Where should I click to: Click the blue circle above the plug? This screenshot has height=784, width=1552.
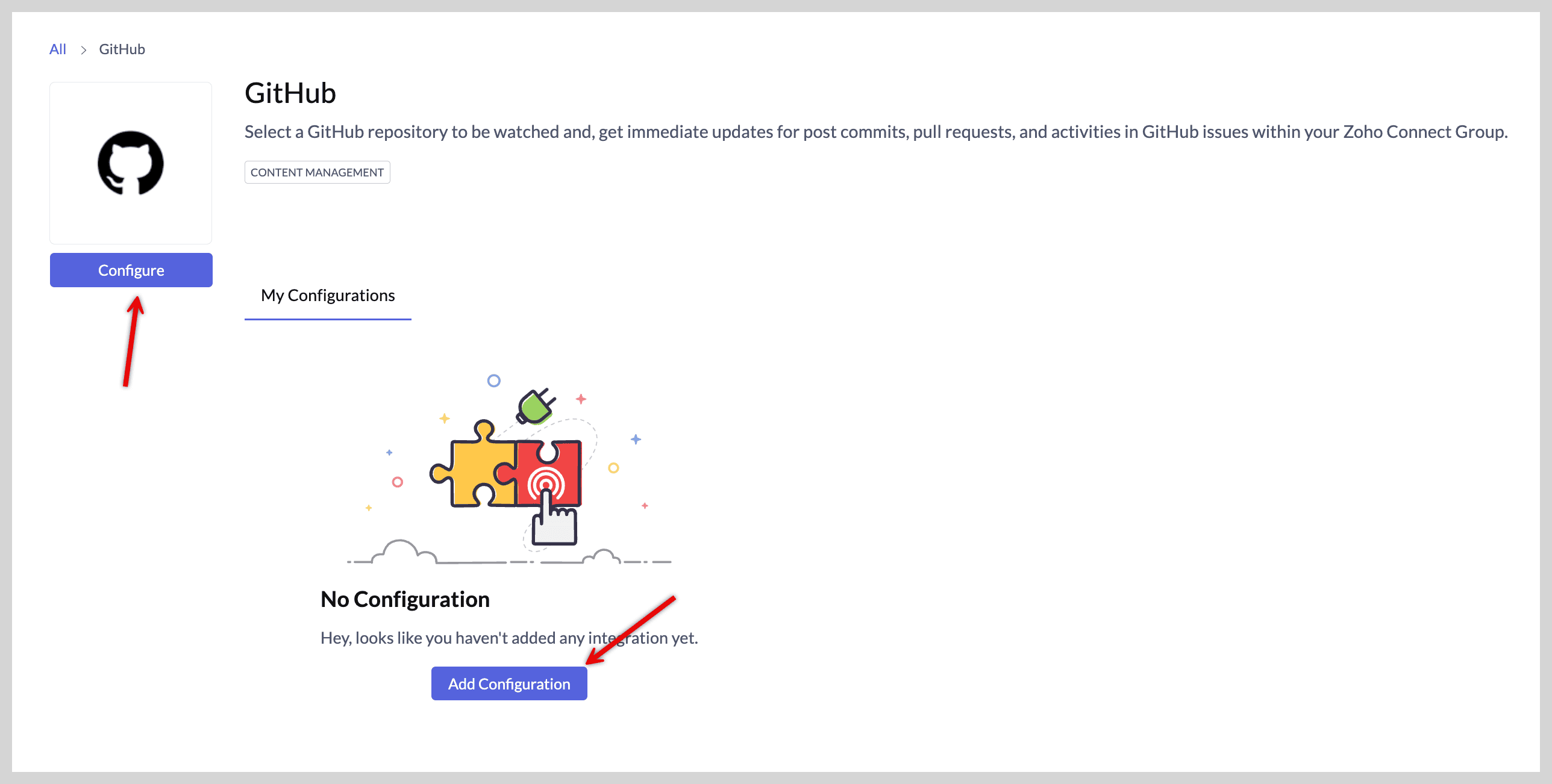coord(493,381)
